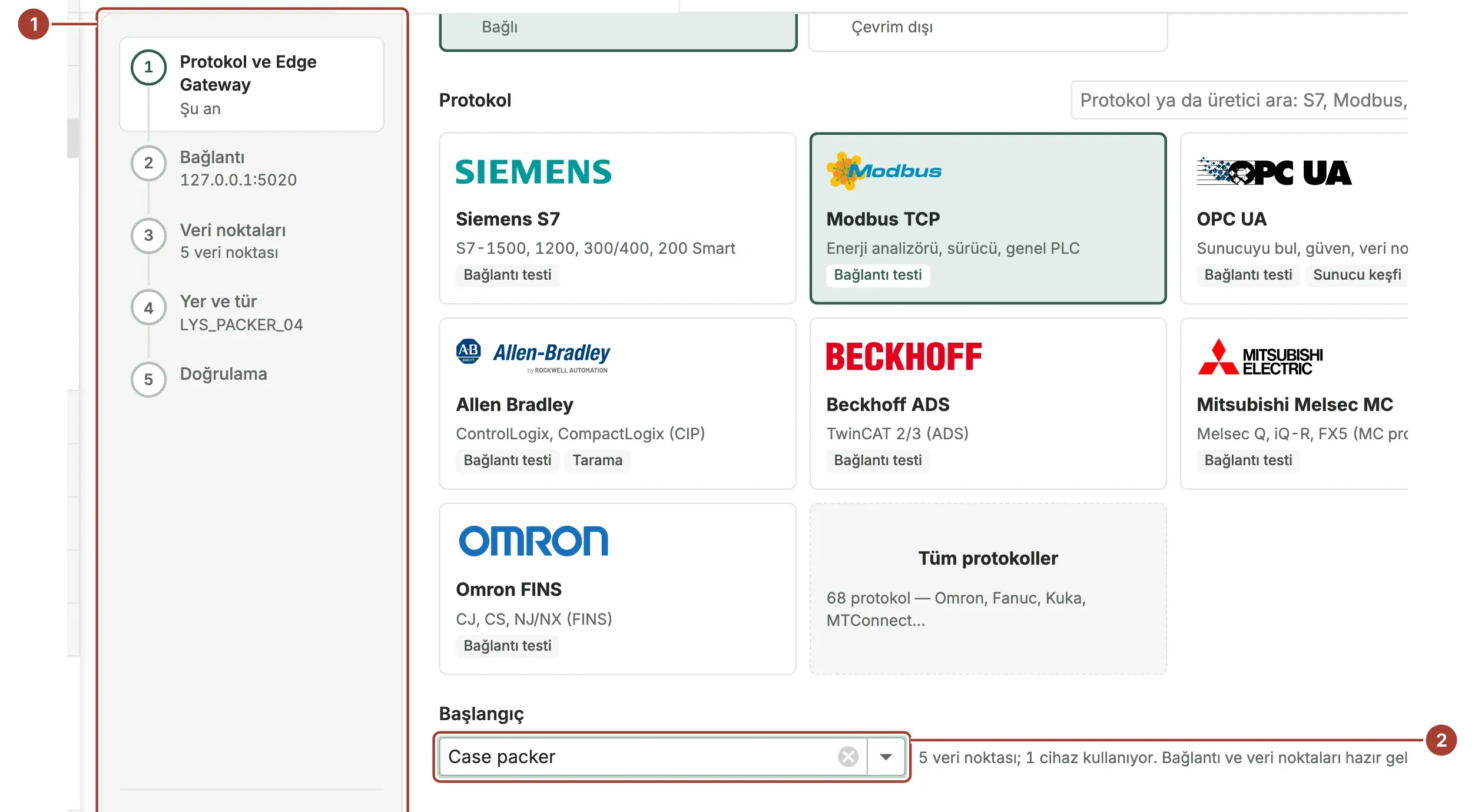Select the OPC UA card title

(1231, 219)
